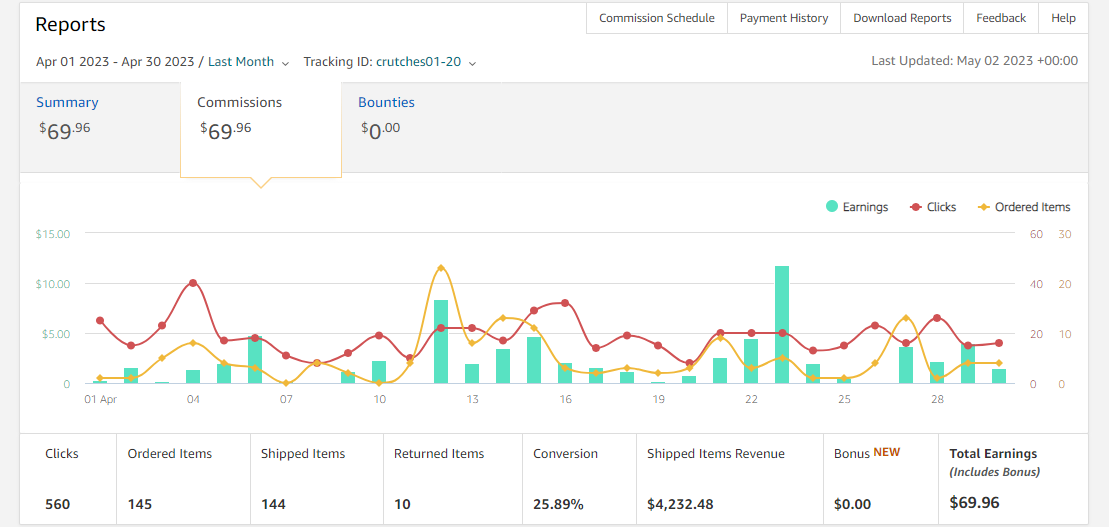Select the Commissions tab

coord(261,129)
